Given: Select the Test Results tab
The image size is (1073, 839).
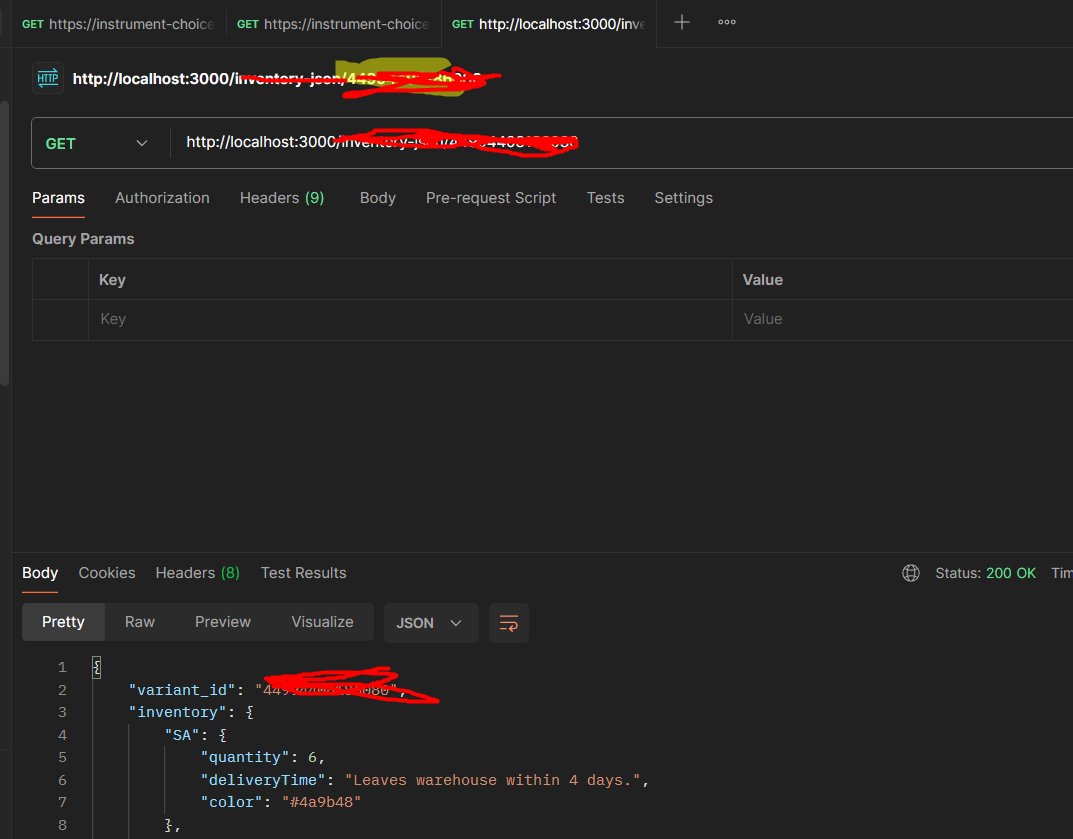Looking at the screenshot, I should (303, 573).
